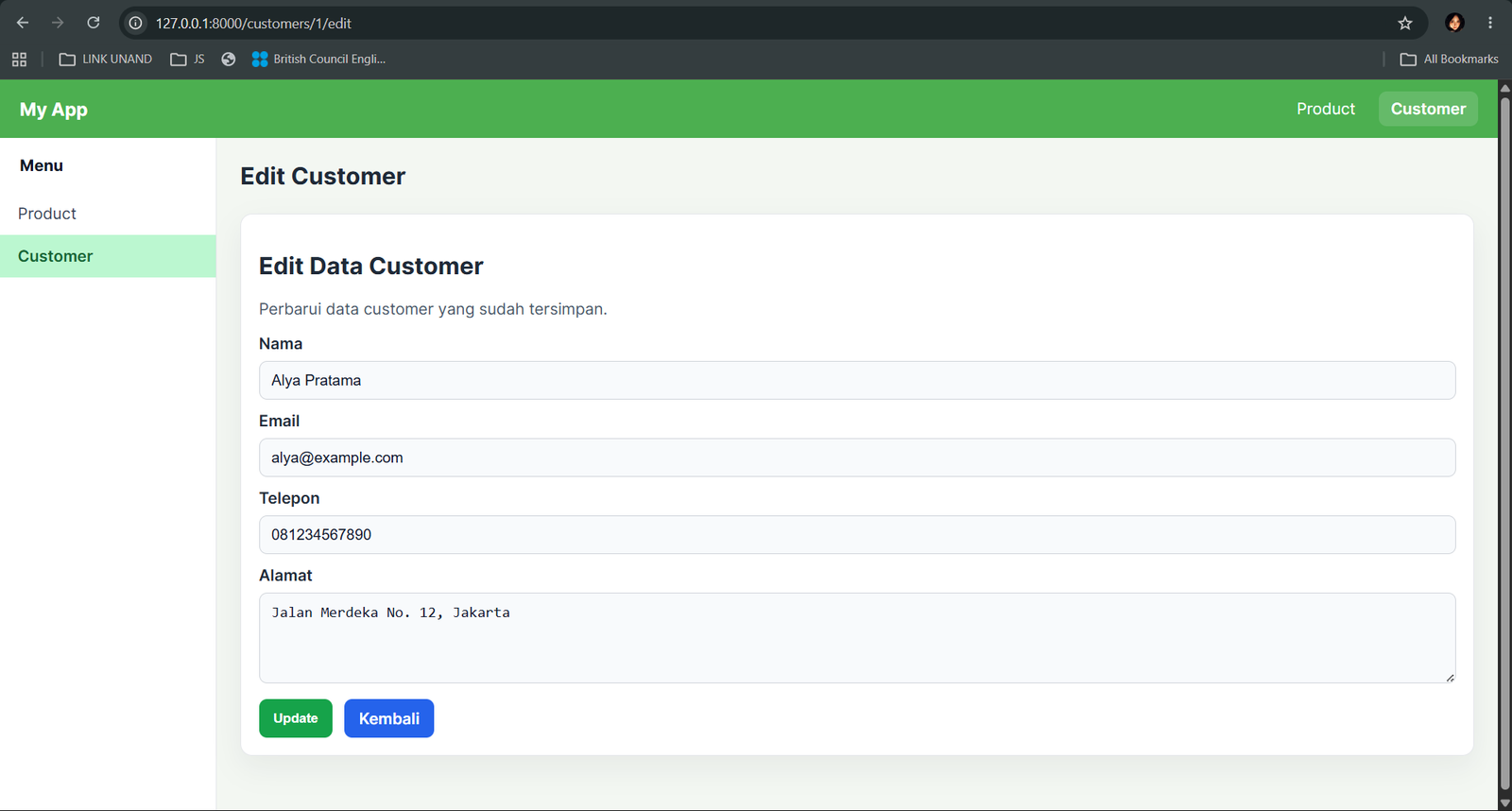Bookmark this page with the star icon

1405,23
